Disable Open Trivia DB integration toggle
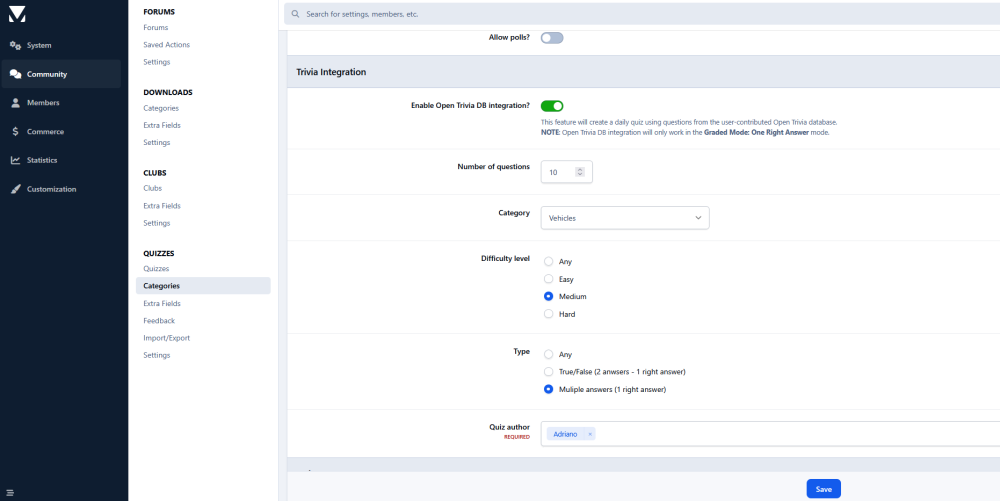The width and height of the screenshot is (1000, 501). pyautogui.click(x=552, y=105)
